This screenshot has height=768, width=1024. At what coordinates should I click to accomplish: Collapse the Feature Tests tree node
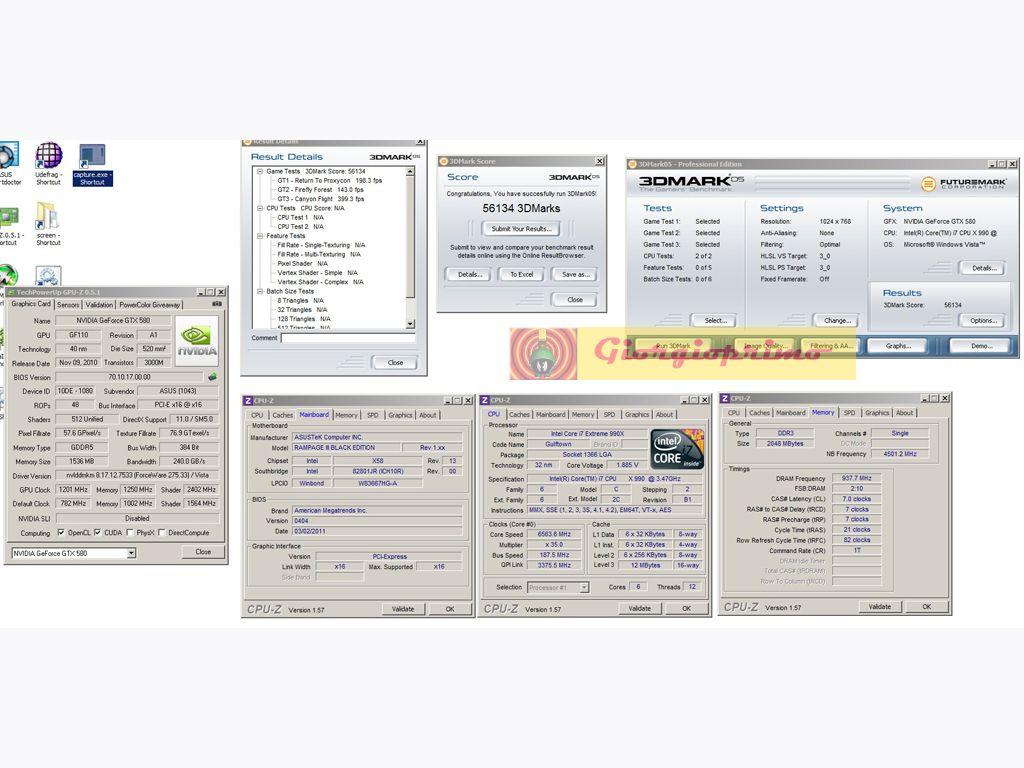(x=259, y=236)
